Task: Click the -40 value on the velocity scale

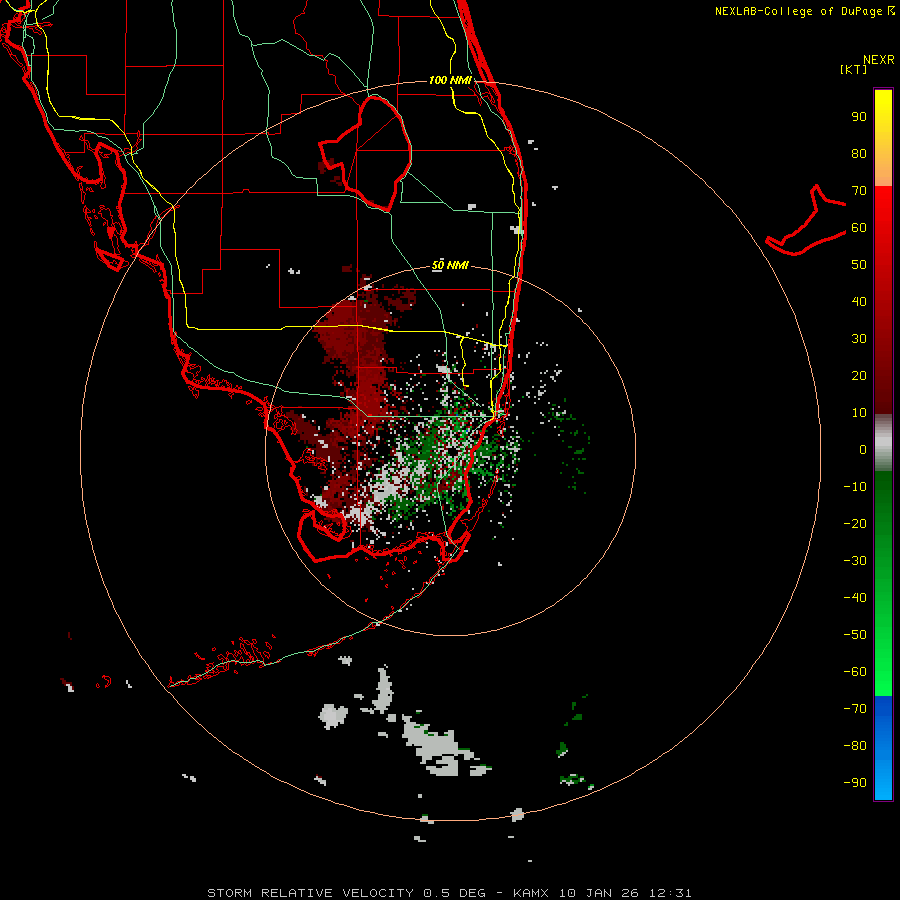Action: pyautogui.click(x=855, y=598)
